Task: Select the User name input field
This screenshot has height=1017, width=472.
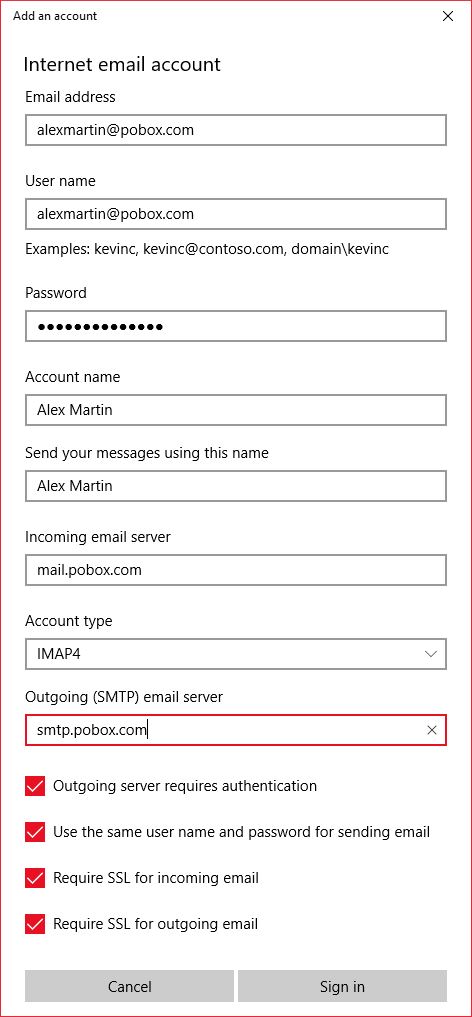Action: click(236, 214)
